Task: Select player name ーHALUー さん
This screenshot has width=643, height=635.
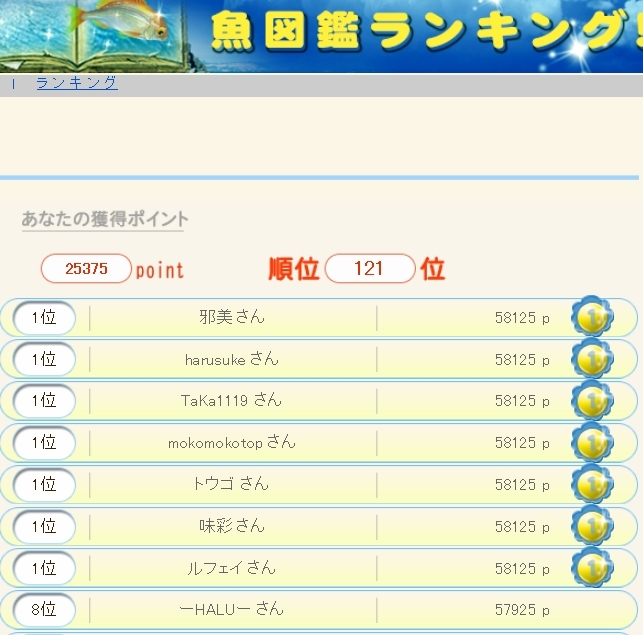Action: (x=232, y=609)
